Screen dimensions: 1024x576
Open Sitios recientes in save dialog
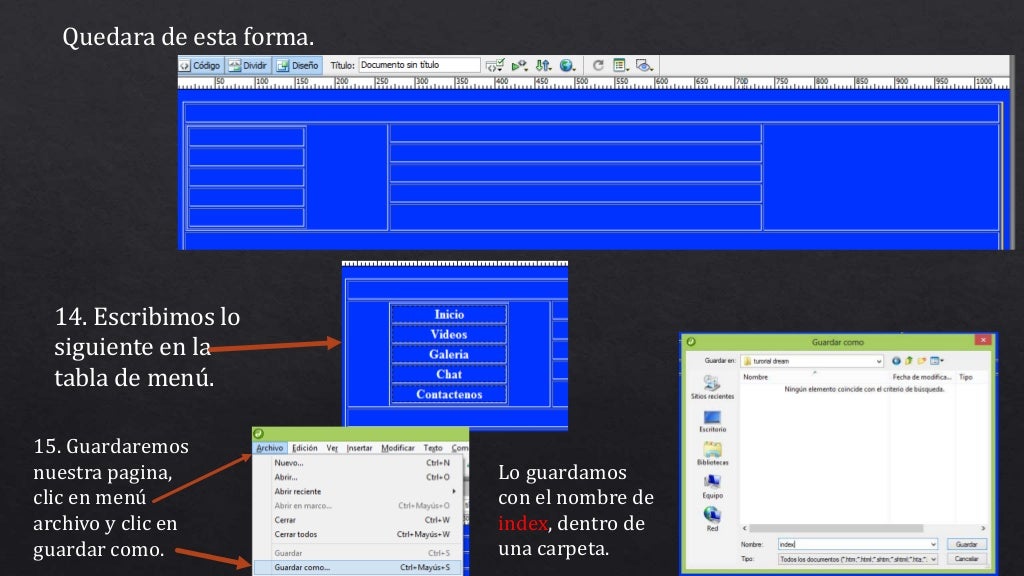[x=712, y=387]
